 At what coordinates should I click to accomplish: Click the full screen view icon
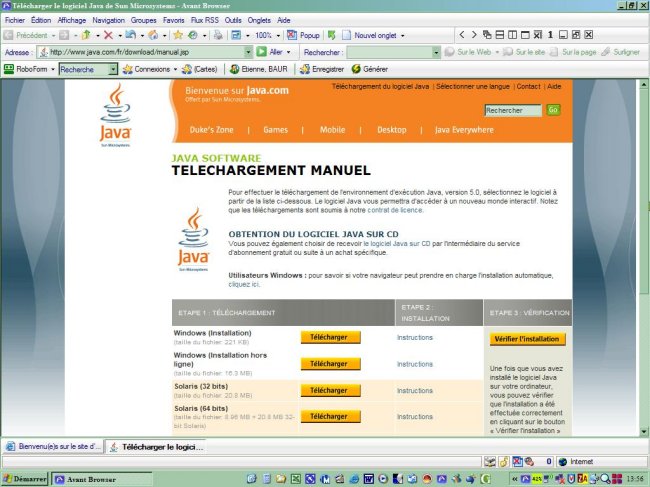click(236, 35)
